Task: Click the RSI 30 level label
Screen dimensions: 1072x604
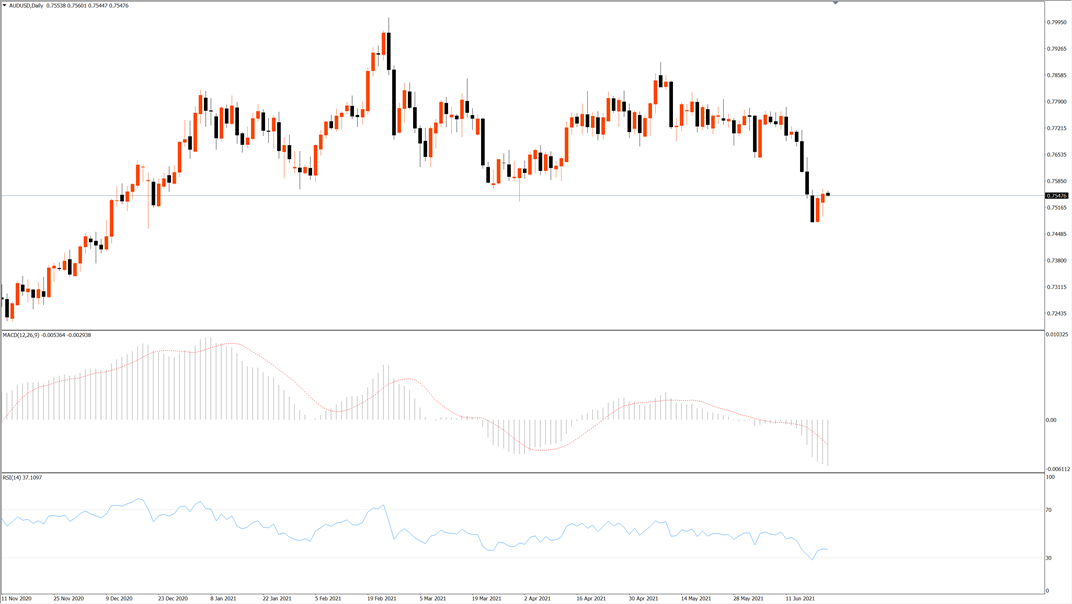Action: pos(1049,558)
